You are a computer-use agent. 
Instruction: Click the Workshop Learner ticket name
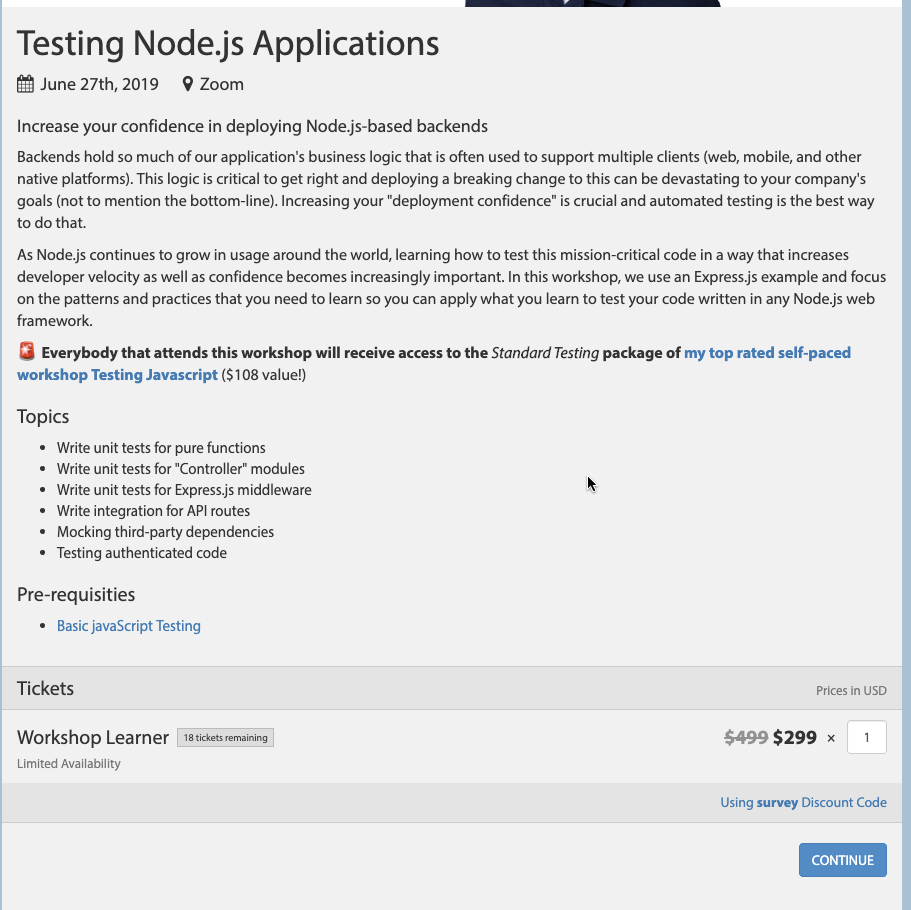point(93,738)
